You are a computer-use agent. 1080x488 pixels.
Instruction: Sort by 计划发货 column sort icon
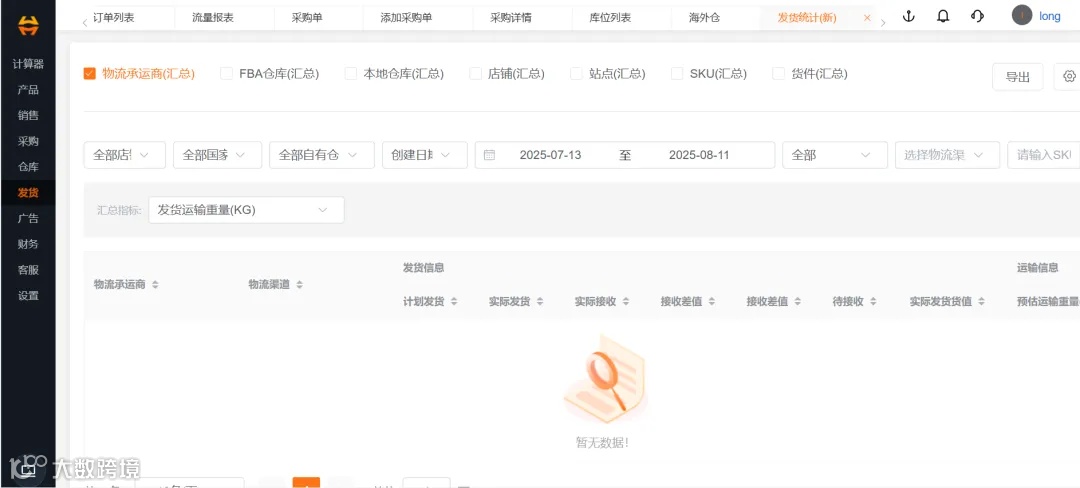point(454,301)
